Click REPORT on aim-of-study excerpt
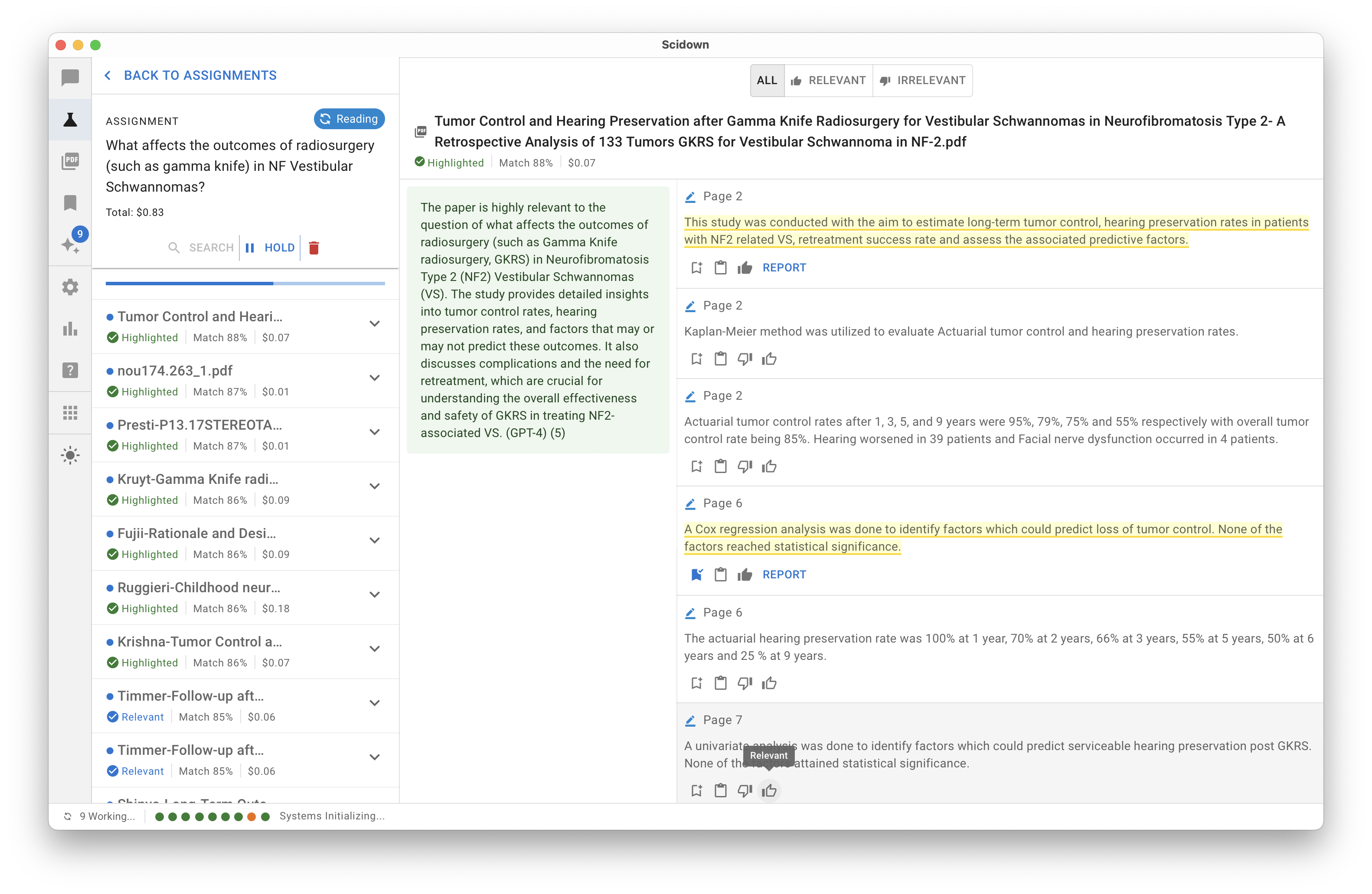Screen dimensions: 1372x894 tap(784, 268)
